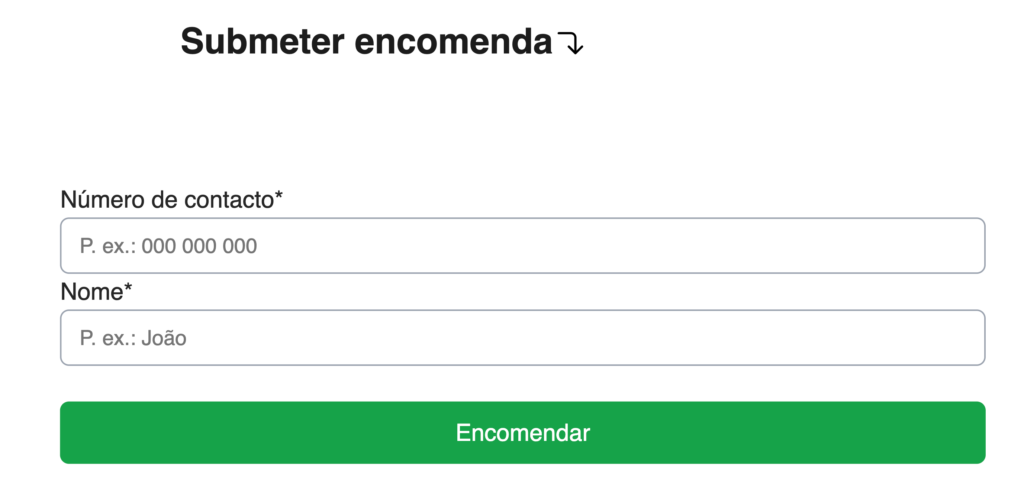
Task: Click the word "Submeter" in the title
Action: tap(262, 42)
